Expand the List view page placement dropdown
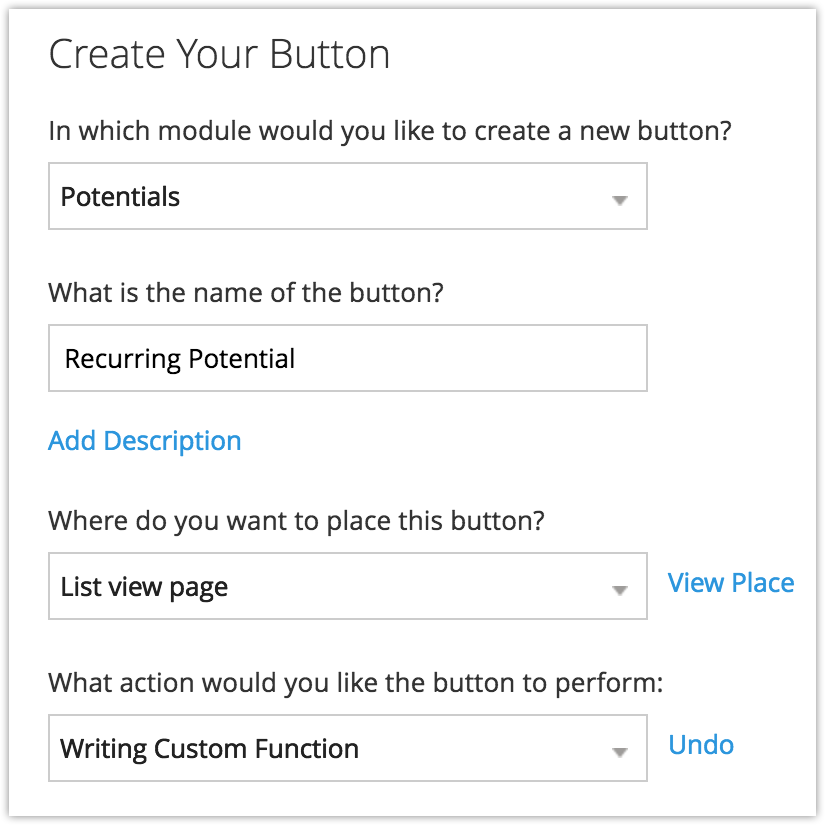 pos(347,586)
